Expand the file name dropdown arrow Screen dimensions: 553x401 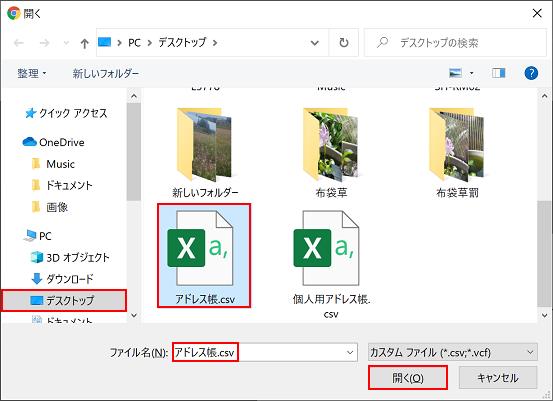(x=350, y=352)
